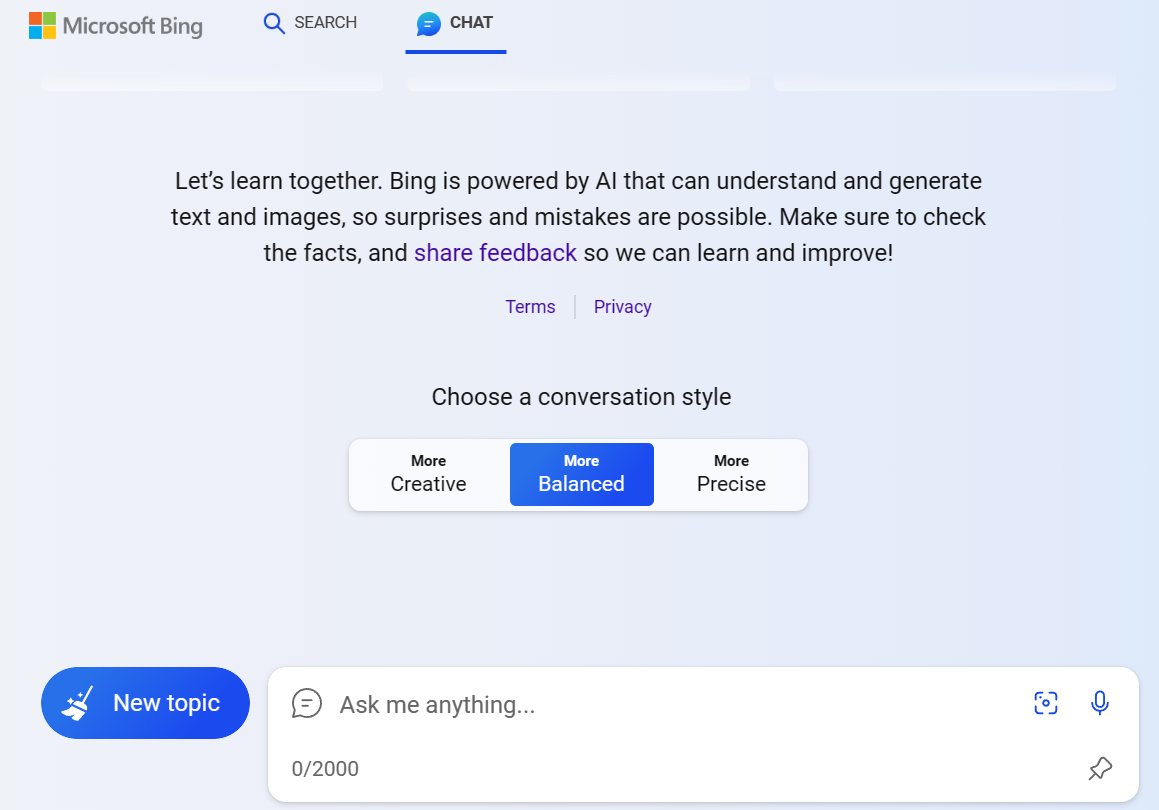Open the visual search camera icon
This screenshot has height=810, width=1159.
[x=1045, y=703]
